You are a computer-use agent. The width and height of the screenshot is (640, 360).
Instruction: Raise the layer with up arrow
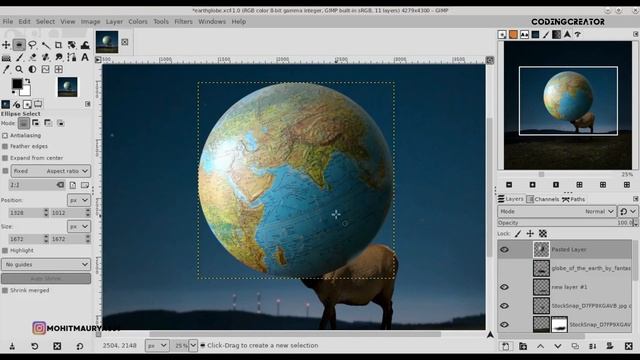point(540,346)
